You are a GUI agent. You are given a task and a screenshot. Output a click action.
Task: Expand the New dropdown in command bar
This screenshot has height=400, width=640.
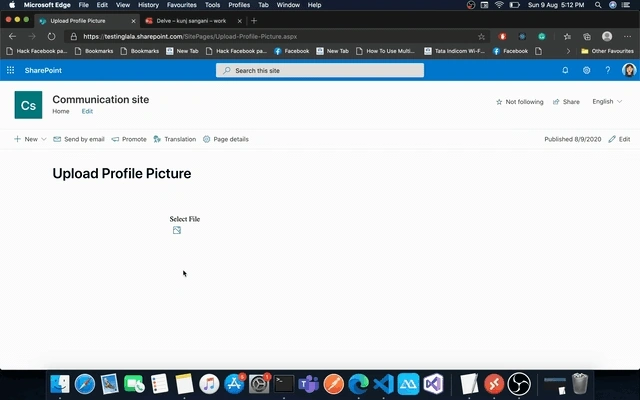tap(30, 139)
